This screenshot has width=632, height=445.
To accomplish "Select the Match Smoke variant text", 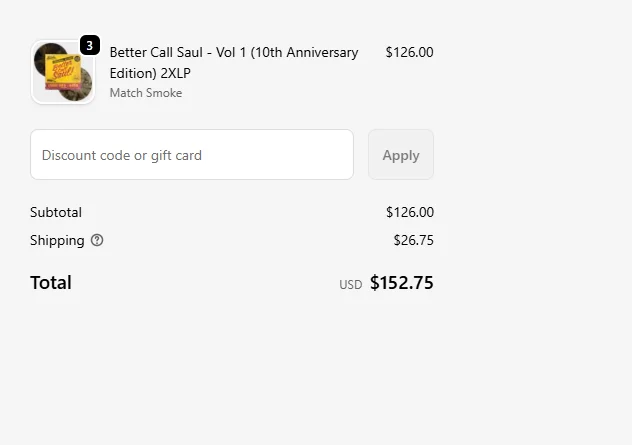I will coord(146,93).
